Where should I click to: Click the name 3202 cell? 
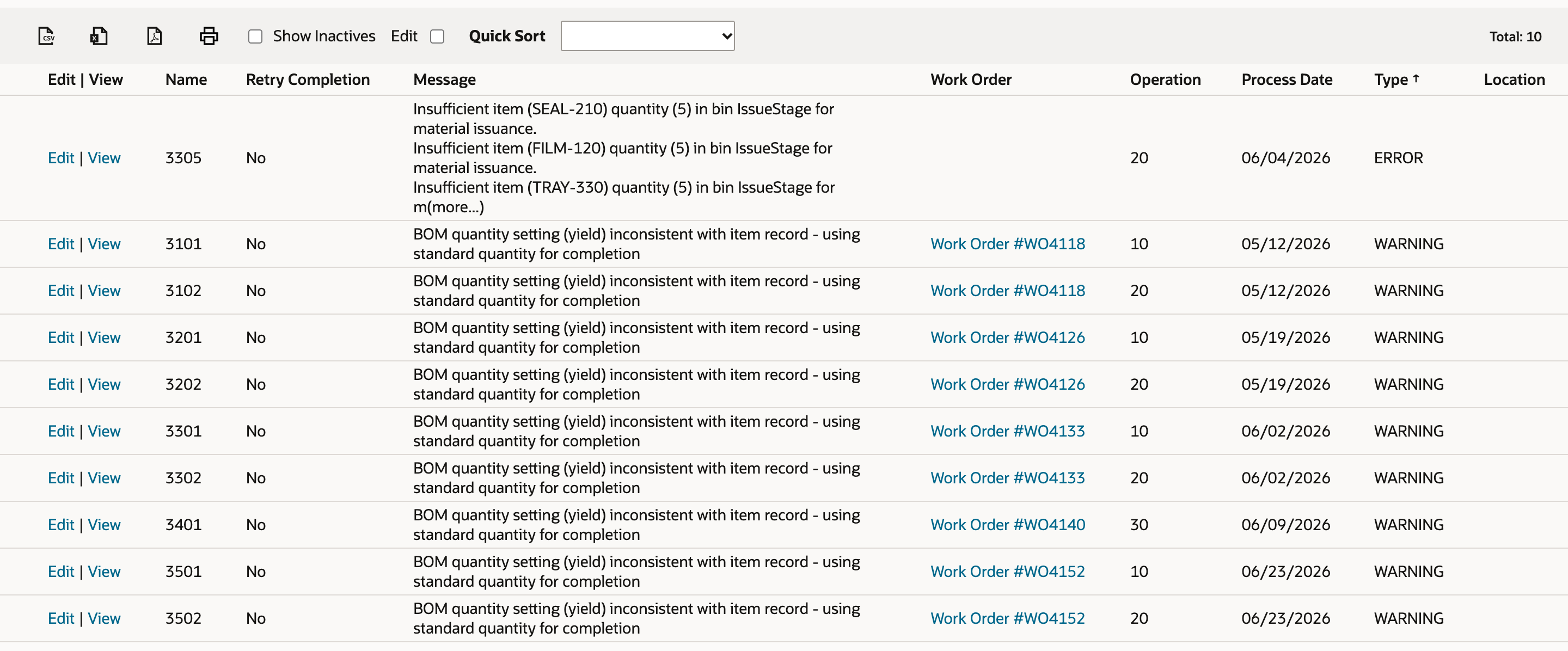183,384
